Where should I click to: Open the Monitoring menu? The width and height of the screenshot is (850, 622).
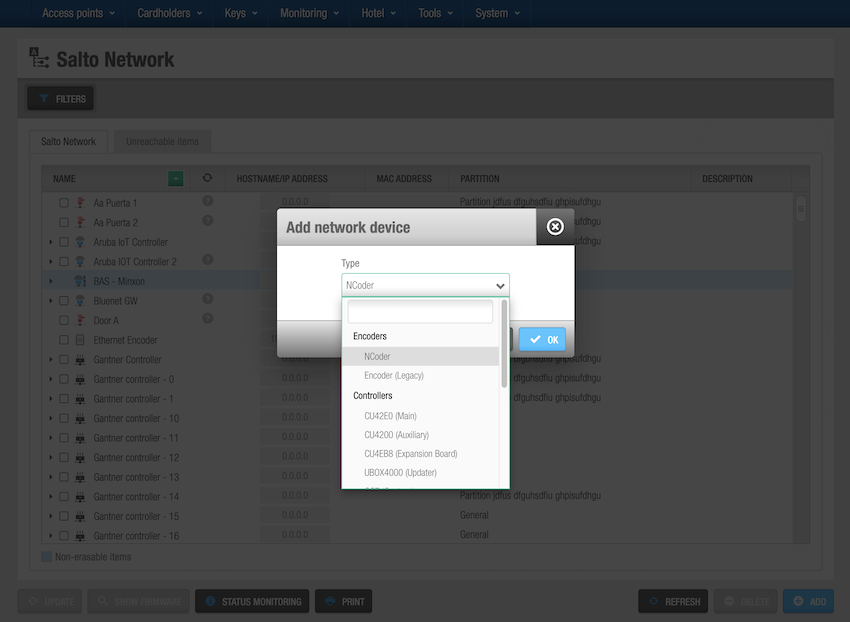[310, 13]
